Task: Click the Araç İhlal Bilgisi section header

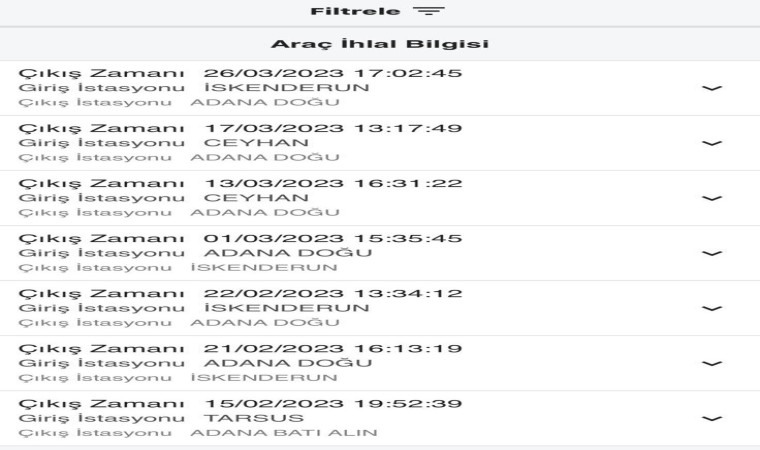Action: click(379, 44)
